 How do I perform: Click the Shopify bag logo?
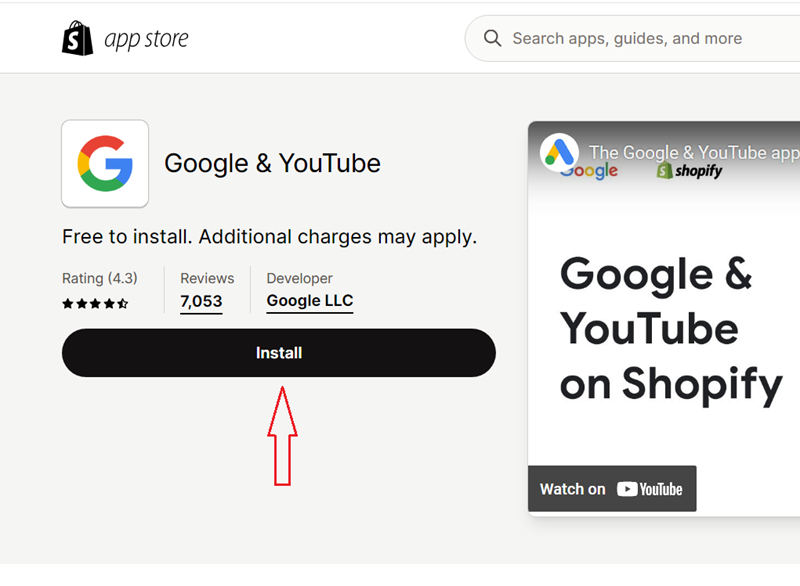tap(78, 38)
